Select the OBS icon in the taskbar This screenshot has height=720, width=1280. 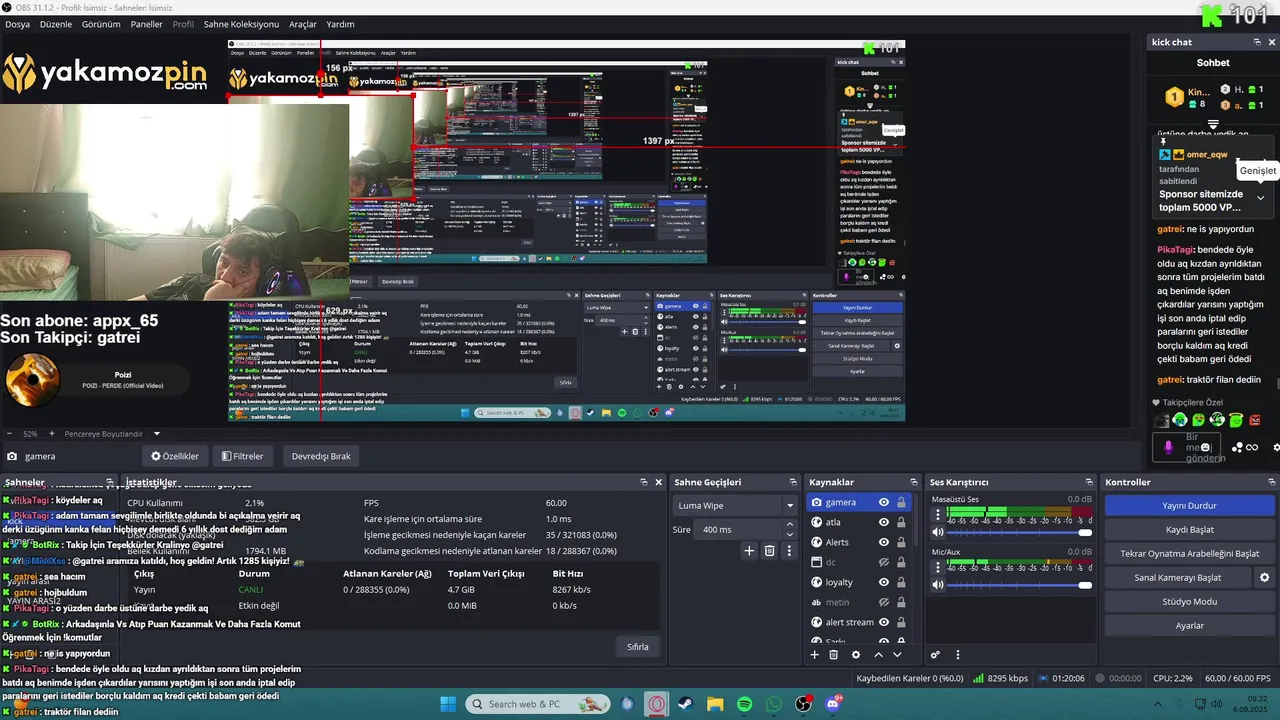tap(803, 704)
